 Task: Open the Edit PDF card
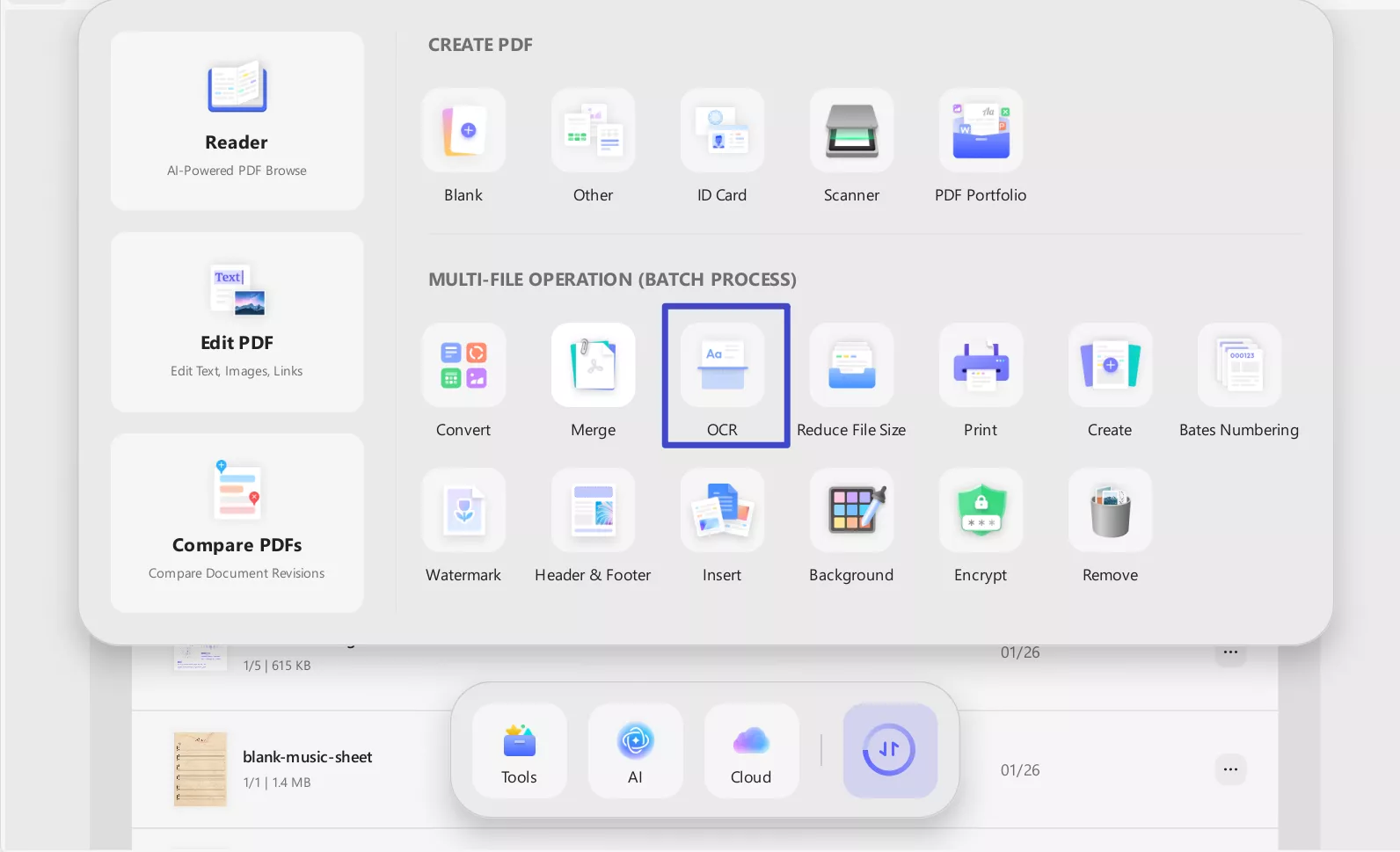[x=237, y=322]
